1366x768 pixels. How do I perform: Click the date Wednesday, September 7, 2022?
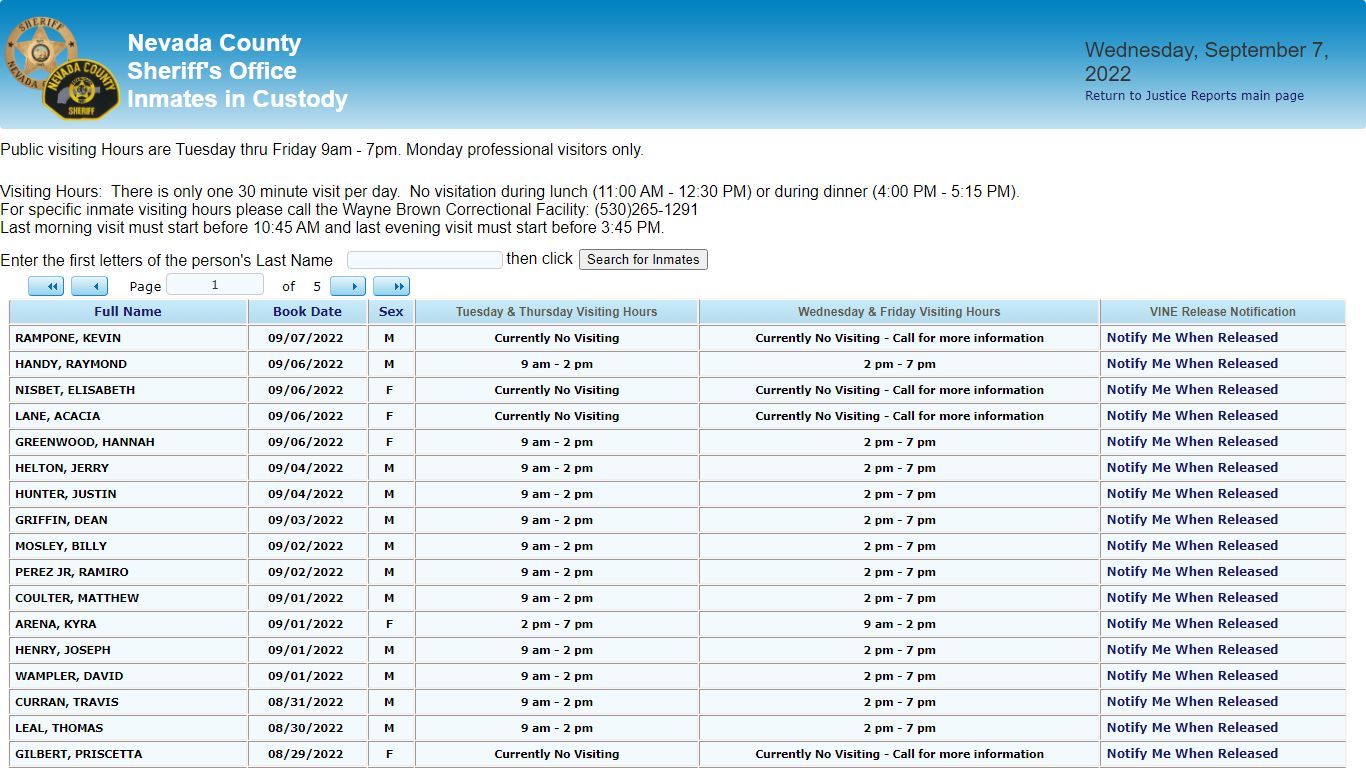[1207, 62]
